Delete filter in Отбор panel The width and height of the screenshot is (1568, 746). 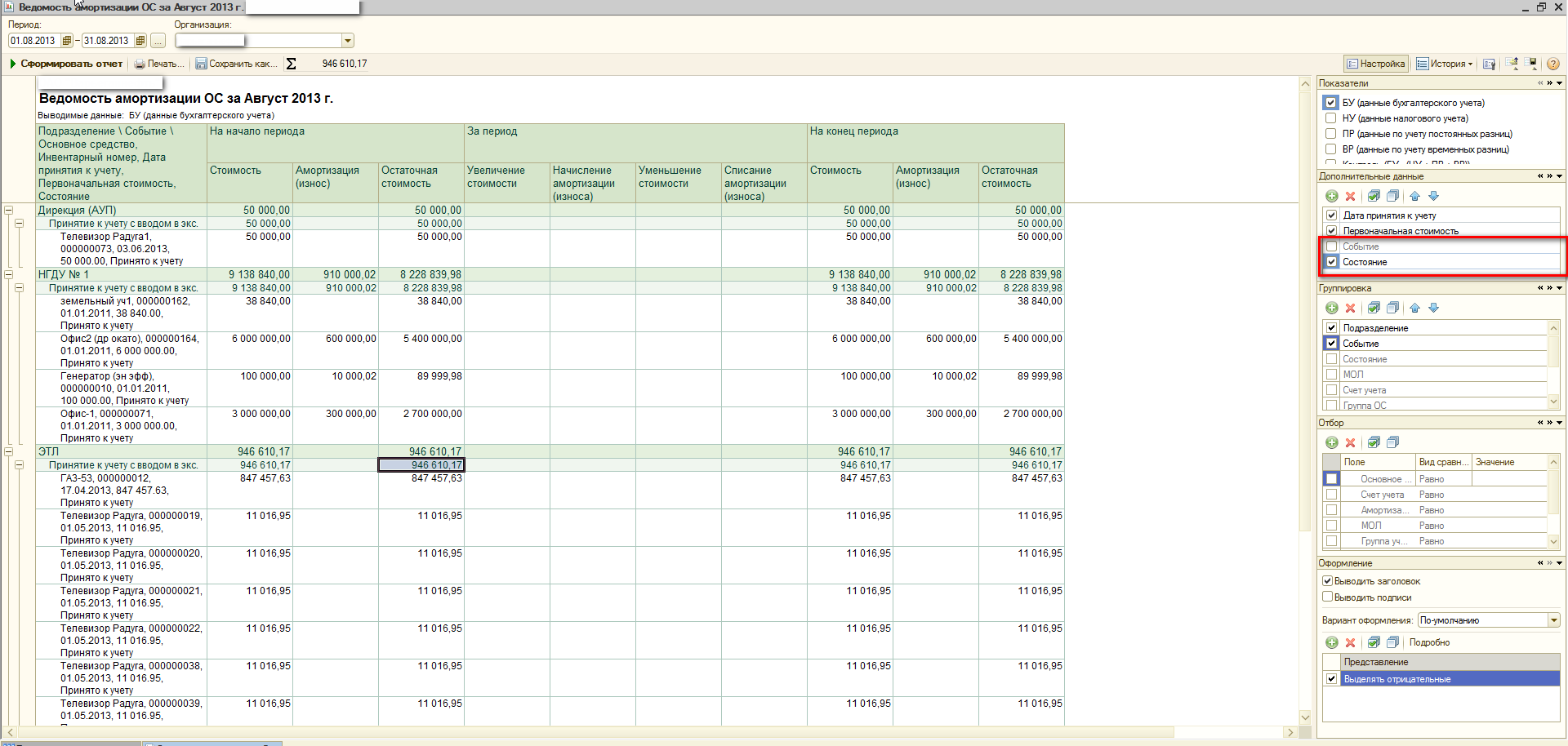click(1350, 442)
